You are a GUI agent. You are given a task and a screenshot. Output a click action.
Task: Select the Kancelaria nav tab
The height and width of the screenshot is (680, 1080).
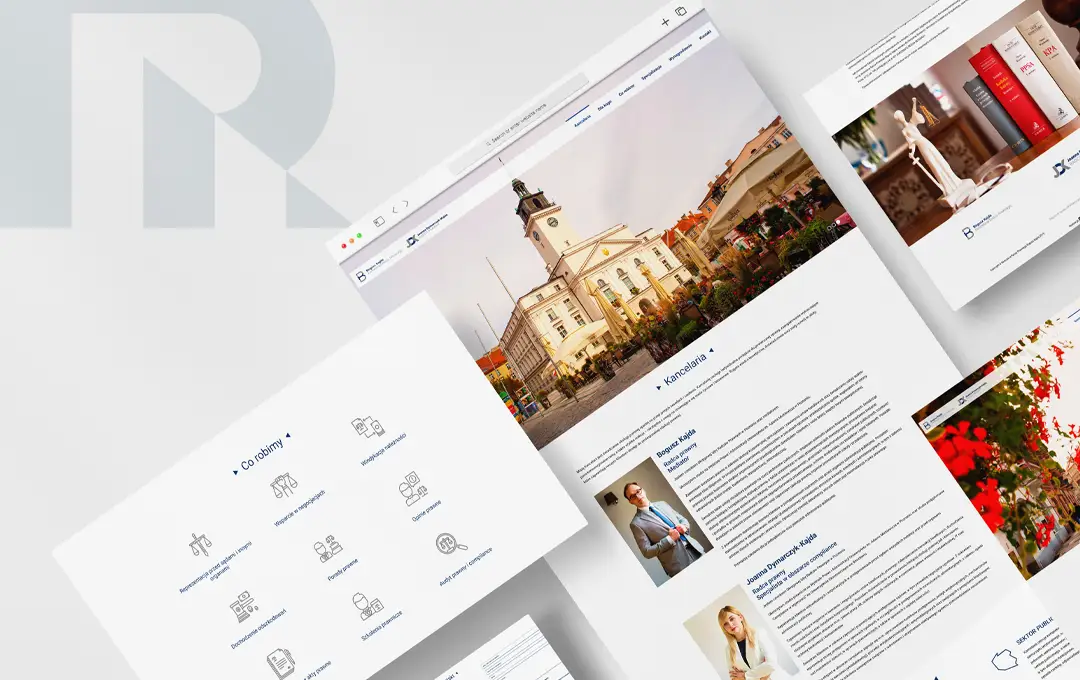tap(583, 119)
